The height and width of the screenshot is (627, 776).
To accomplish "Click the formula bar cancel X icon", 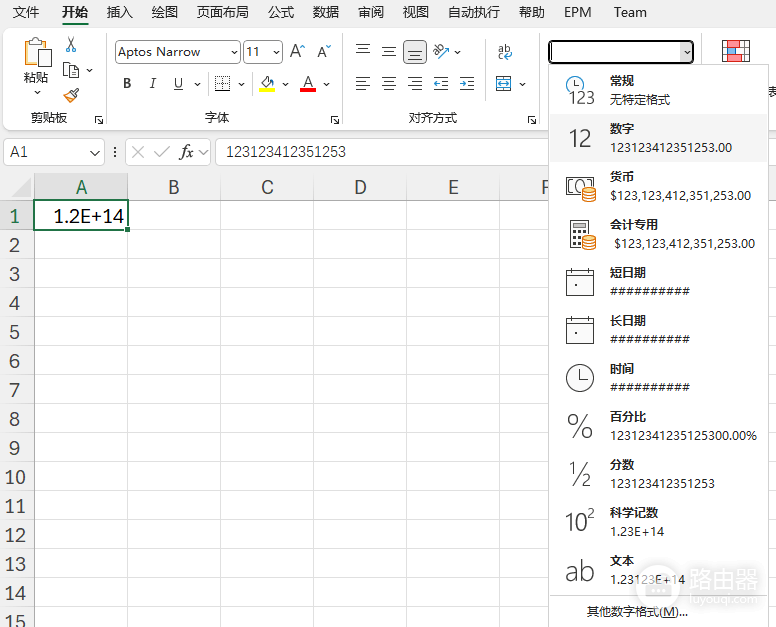I will (138, 152).
